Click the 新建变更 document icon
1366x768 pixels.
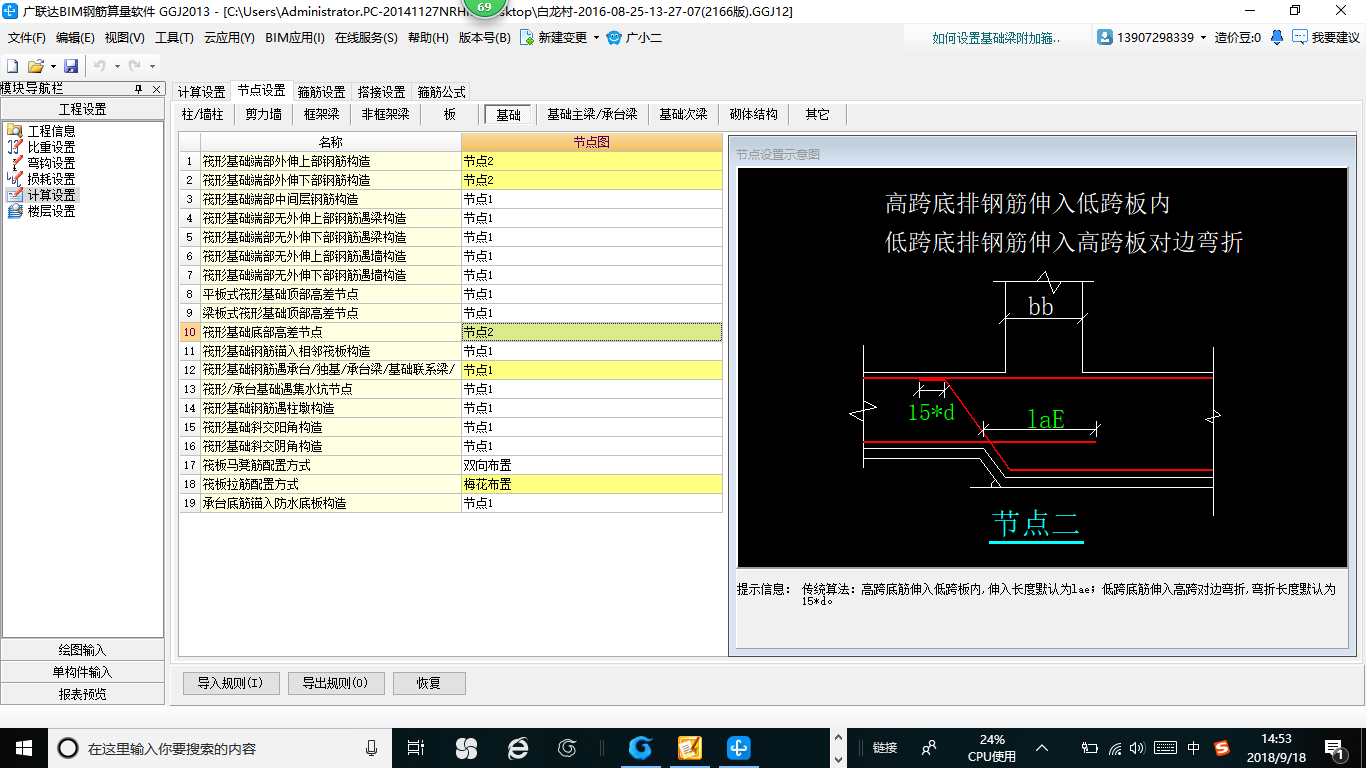(x=526, y=38)
